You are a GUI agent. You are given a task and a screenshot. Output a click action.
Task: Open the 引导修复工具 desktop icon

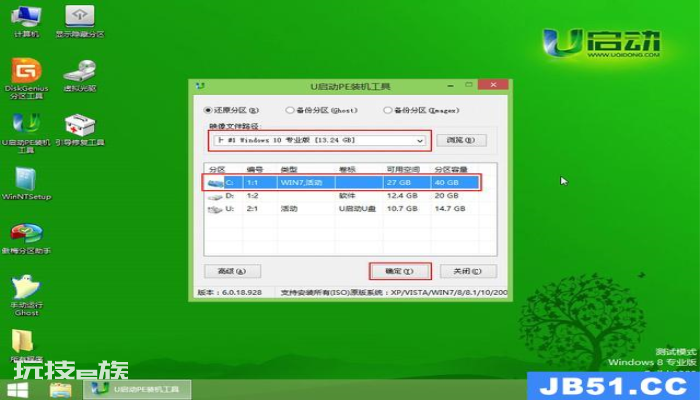pos(80,130)
